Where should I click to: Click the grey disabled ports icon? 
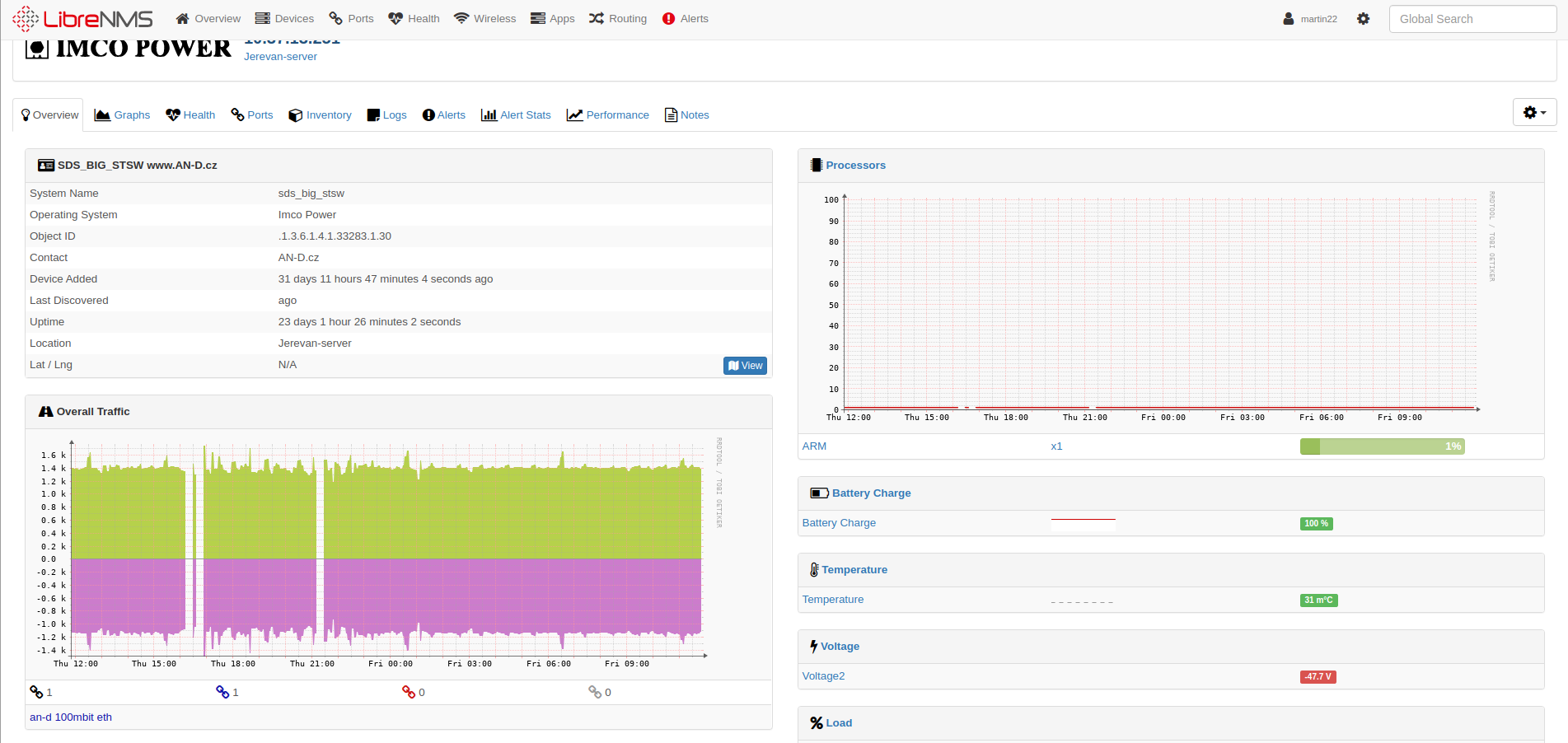click(x=595, y=692)
